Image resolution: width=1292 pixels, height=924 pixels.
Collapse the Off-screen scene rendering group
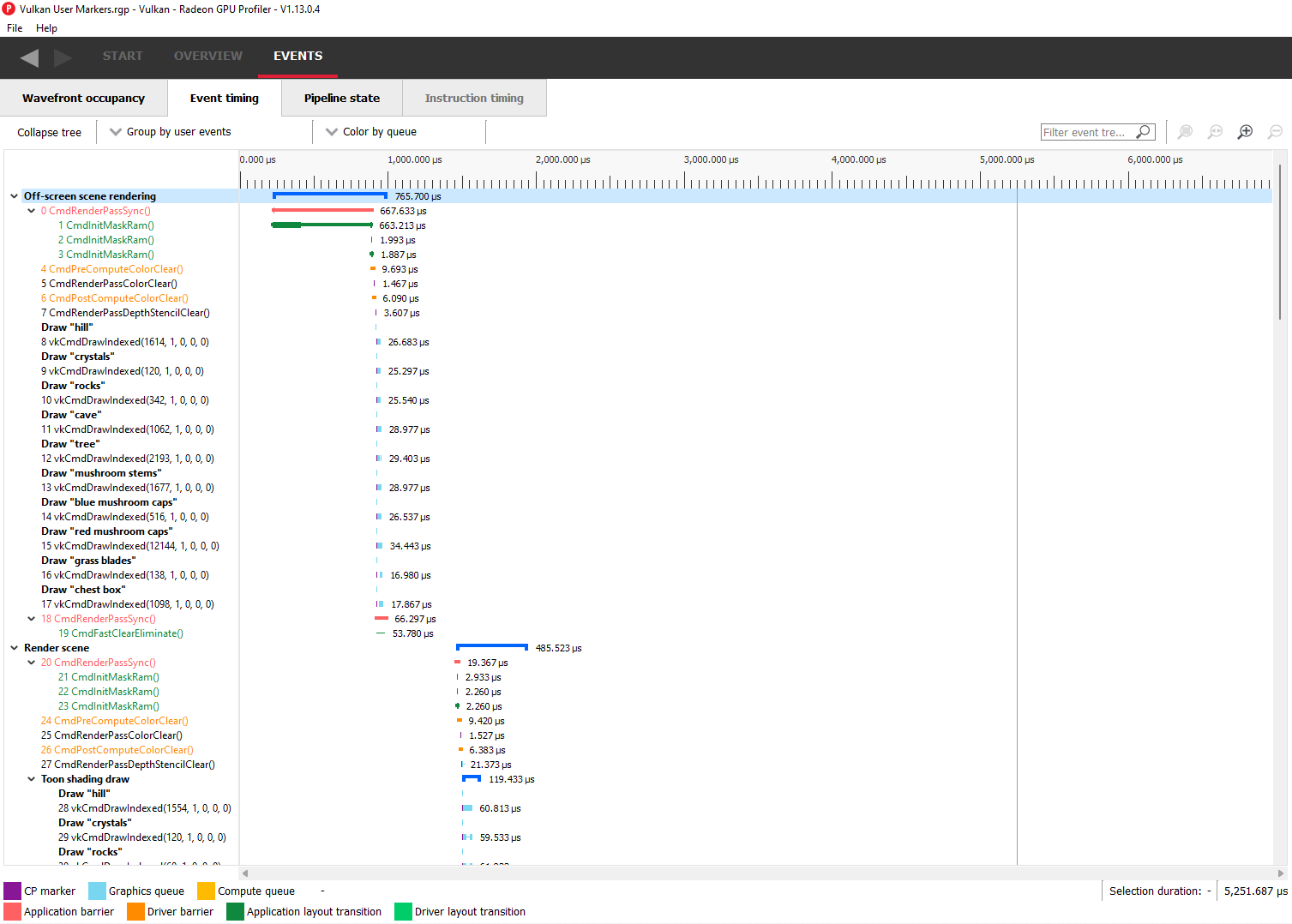(14, 196)
